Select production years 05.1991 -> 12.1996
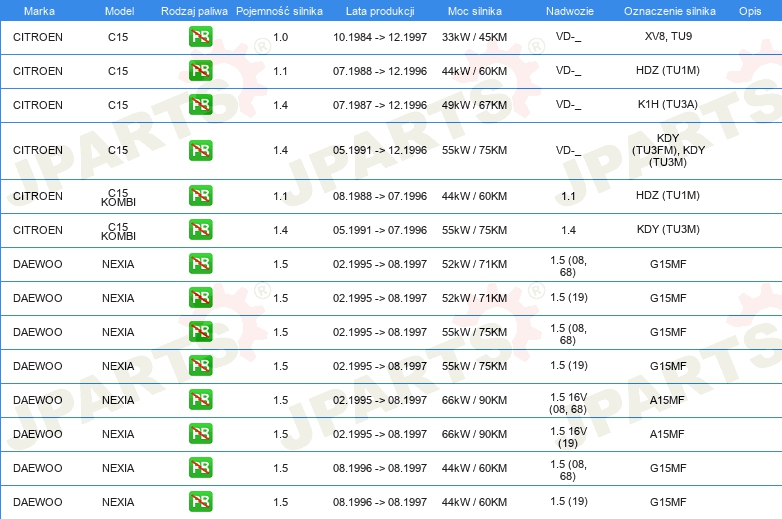 tap(380, 150)
